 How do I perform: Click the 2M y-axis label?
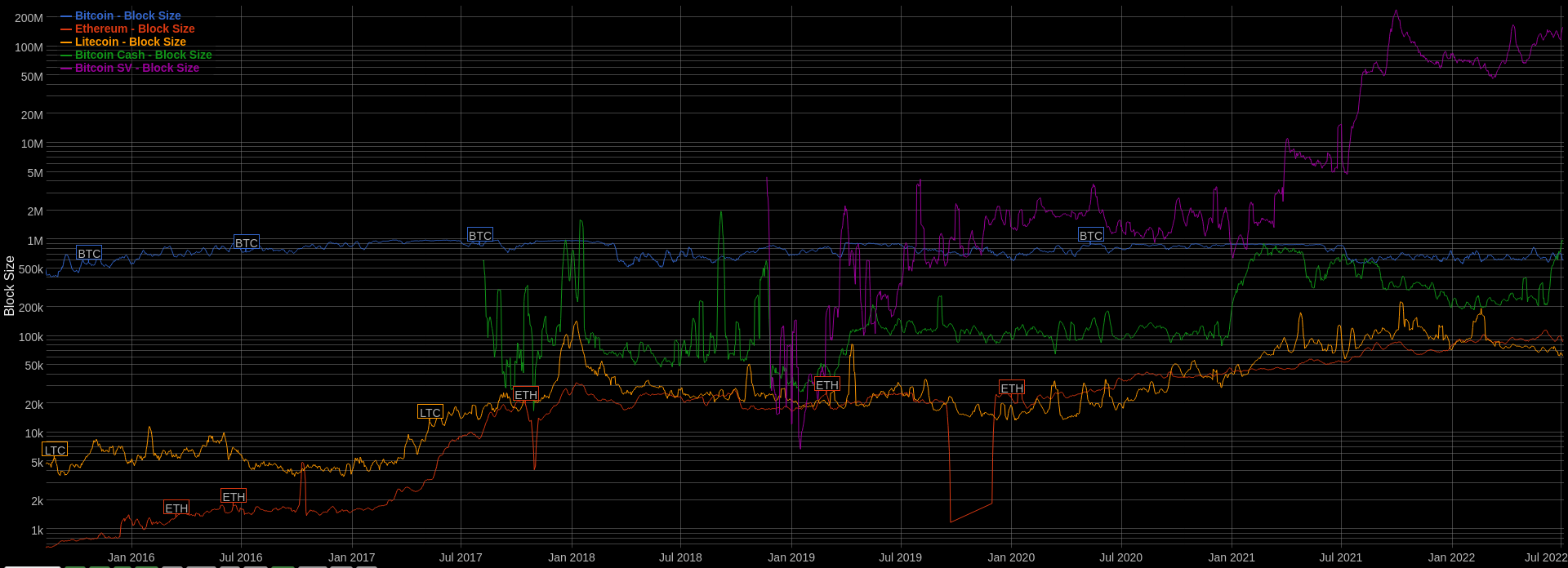coord(35,211)
